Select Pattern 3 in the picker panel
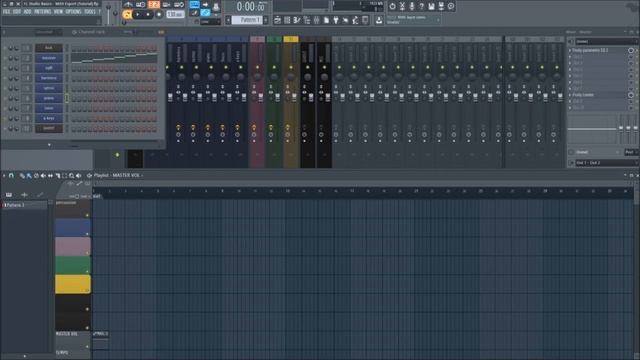640x360 pixels. tap(24, 205)
